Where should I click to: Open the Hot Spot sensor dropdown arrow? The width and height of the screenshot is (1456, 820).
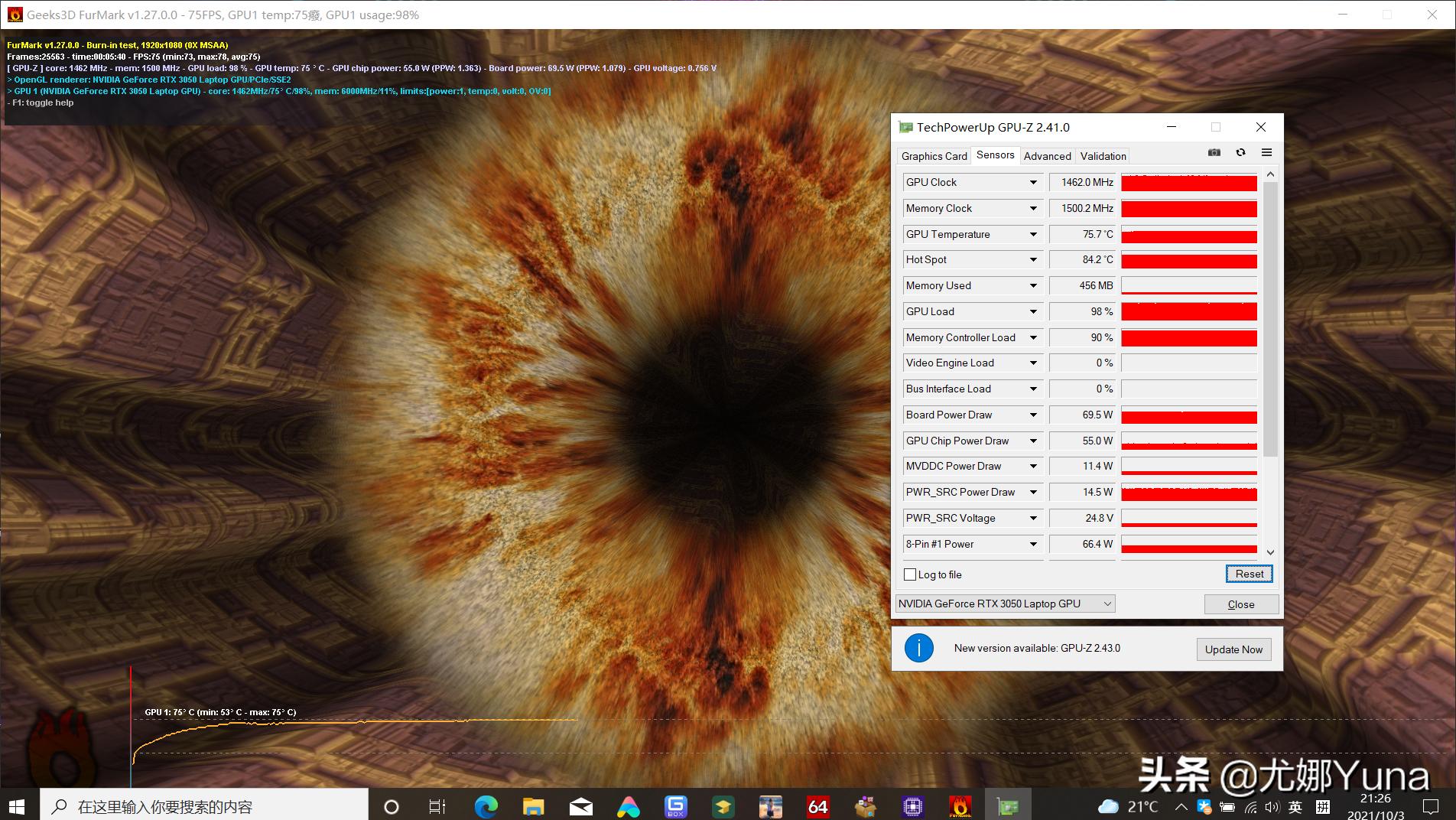click(x=1033, y=260)
